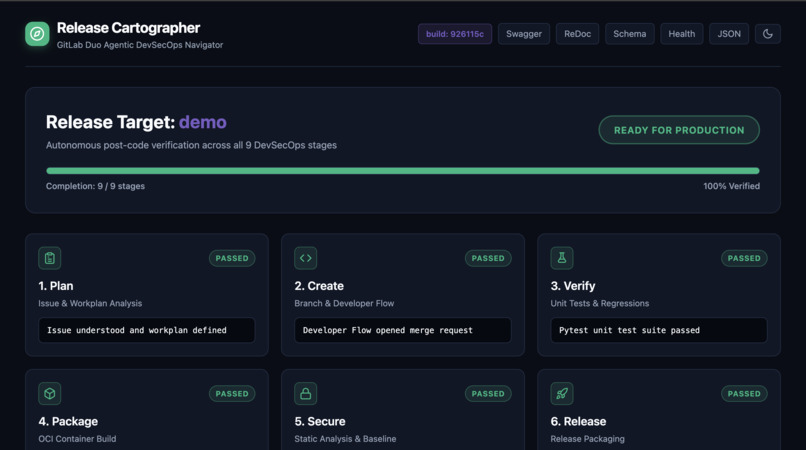Click the Release stage rocket icon
The height and width of the screenshot is (450, 806).
point(562,393)
